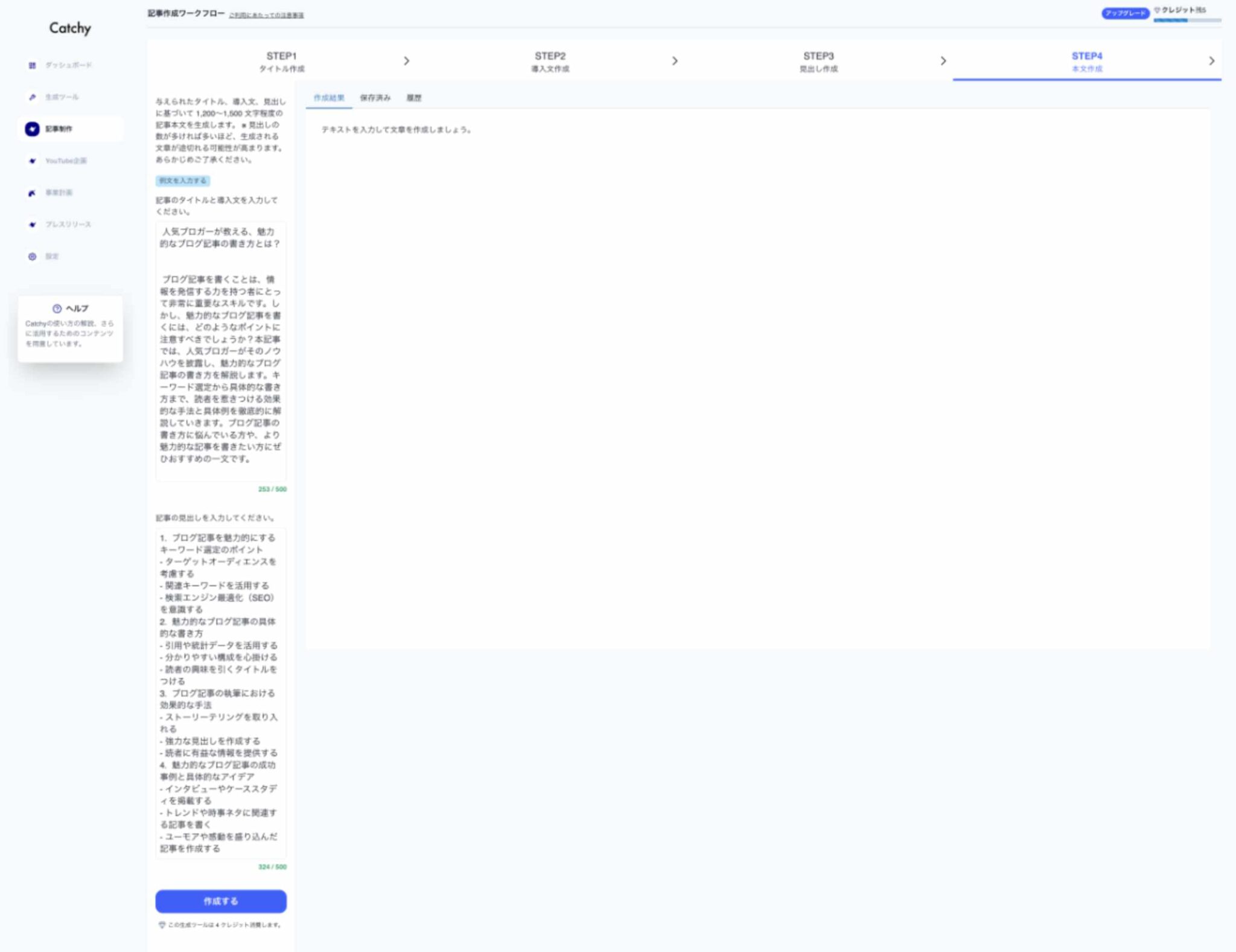Click the ヘルプ question mark icon
Image resolution: width=1236 pixels, height=952 pixels.
57,308
